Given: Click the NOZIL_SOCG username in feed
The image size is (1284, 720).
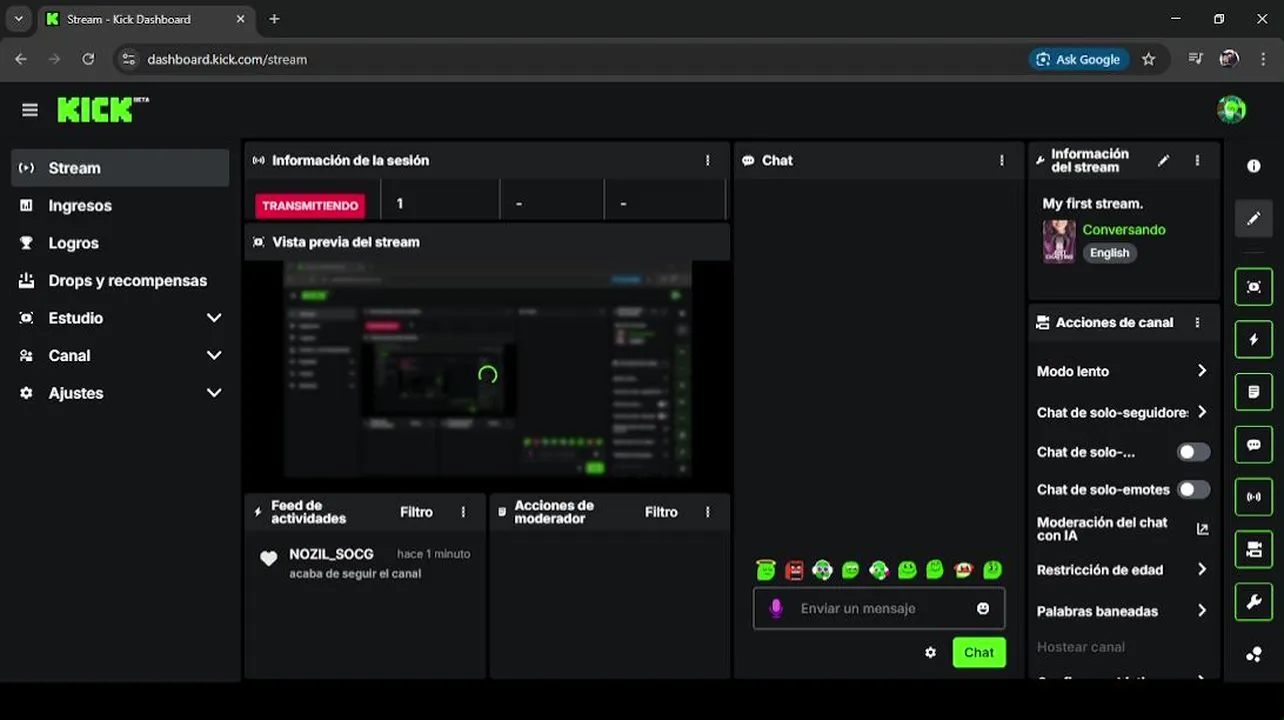Looking at the screenshot, I should pos(331,554).
